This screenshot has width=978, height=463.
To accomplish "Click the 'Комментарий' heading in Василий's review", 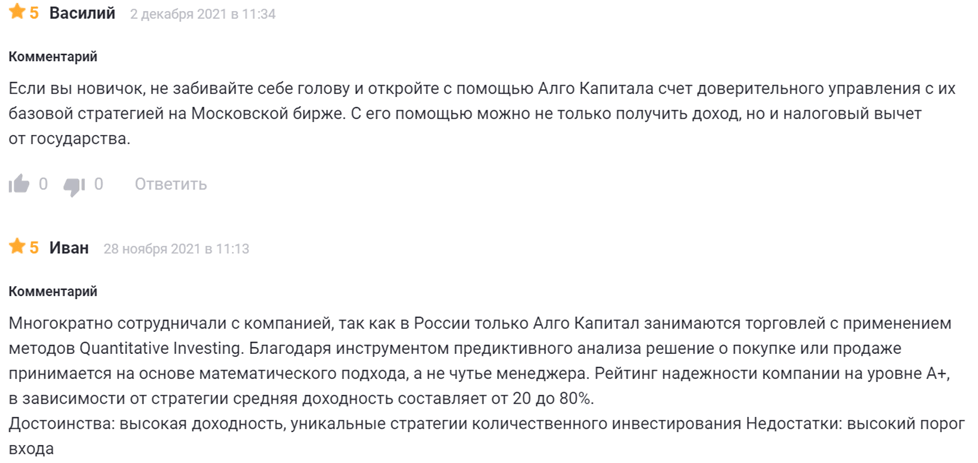I will pos(53,57).
